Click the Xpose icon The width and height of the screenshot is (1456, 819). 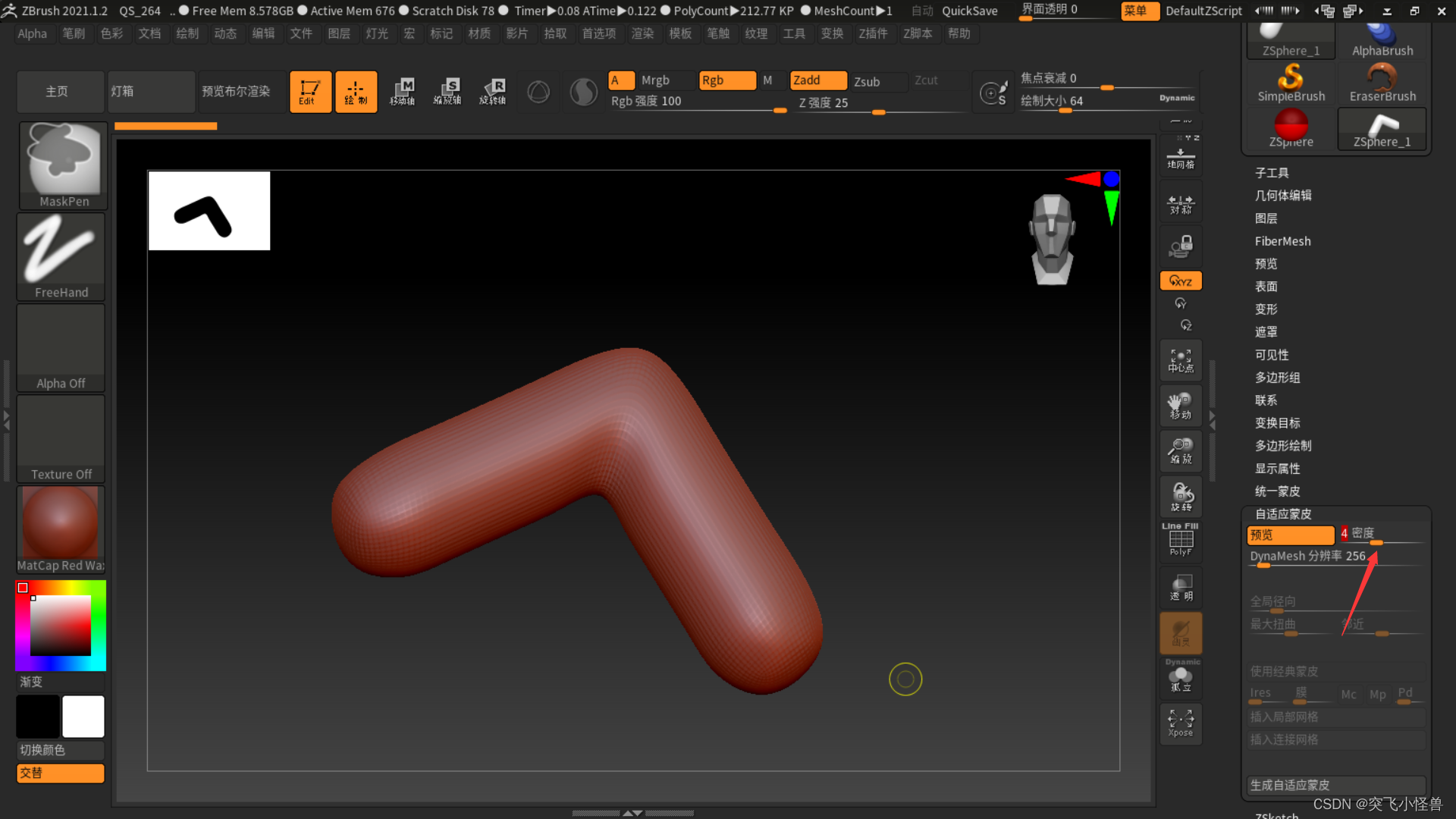point(1181,722)
